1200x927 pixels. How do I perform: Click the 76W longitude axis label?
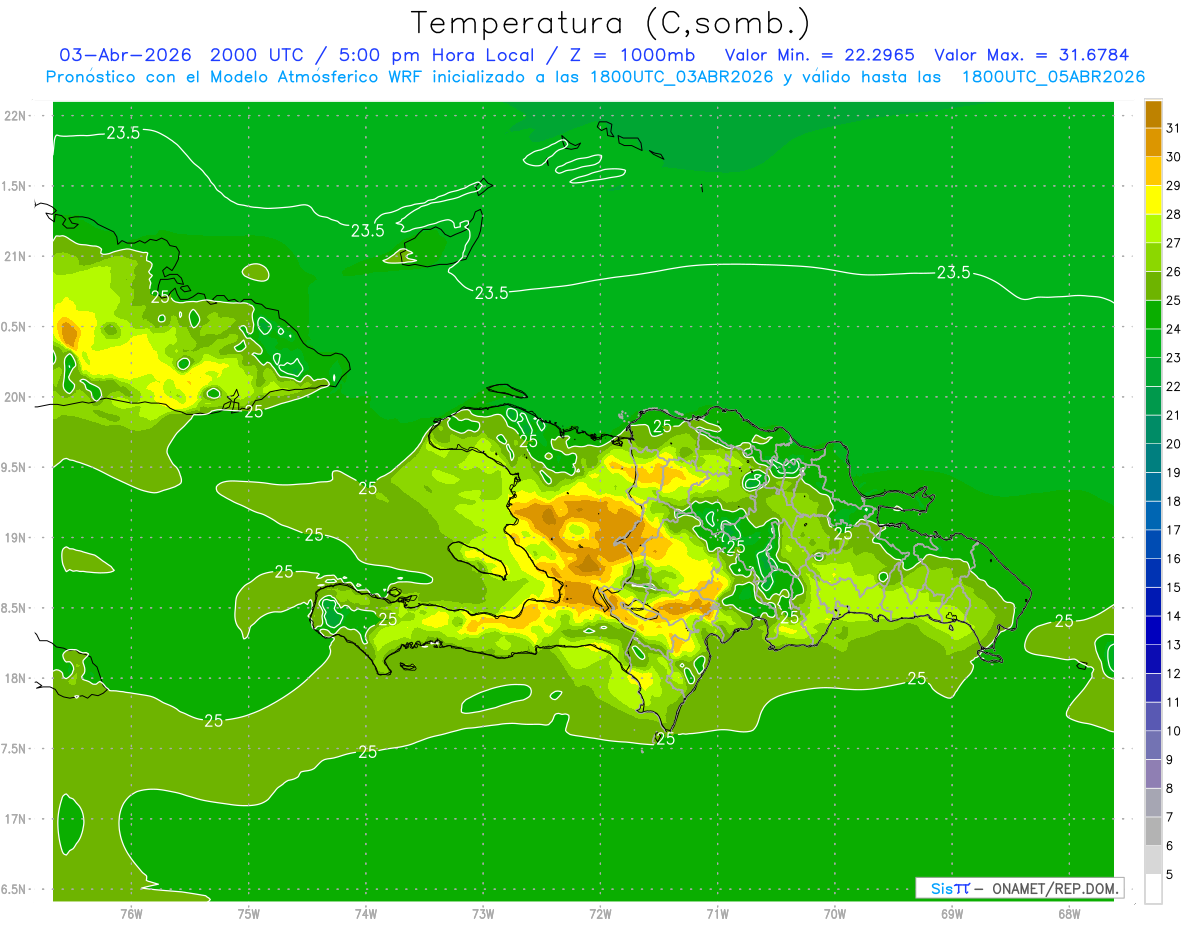click(x=131, y=914)
